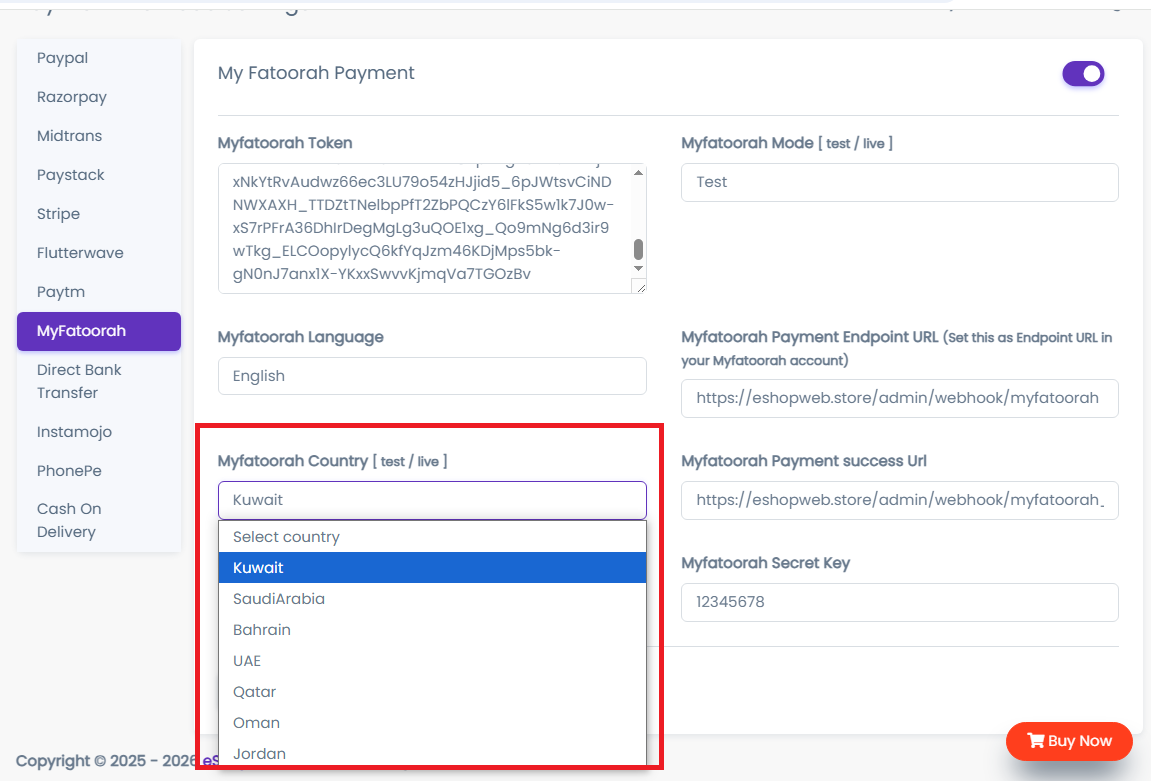
Task: Go to the Paystack settings
Action: pos(70,175)
